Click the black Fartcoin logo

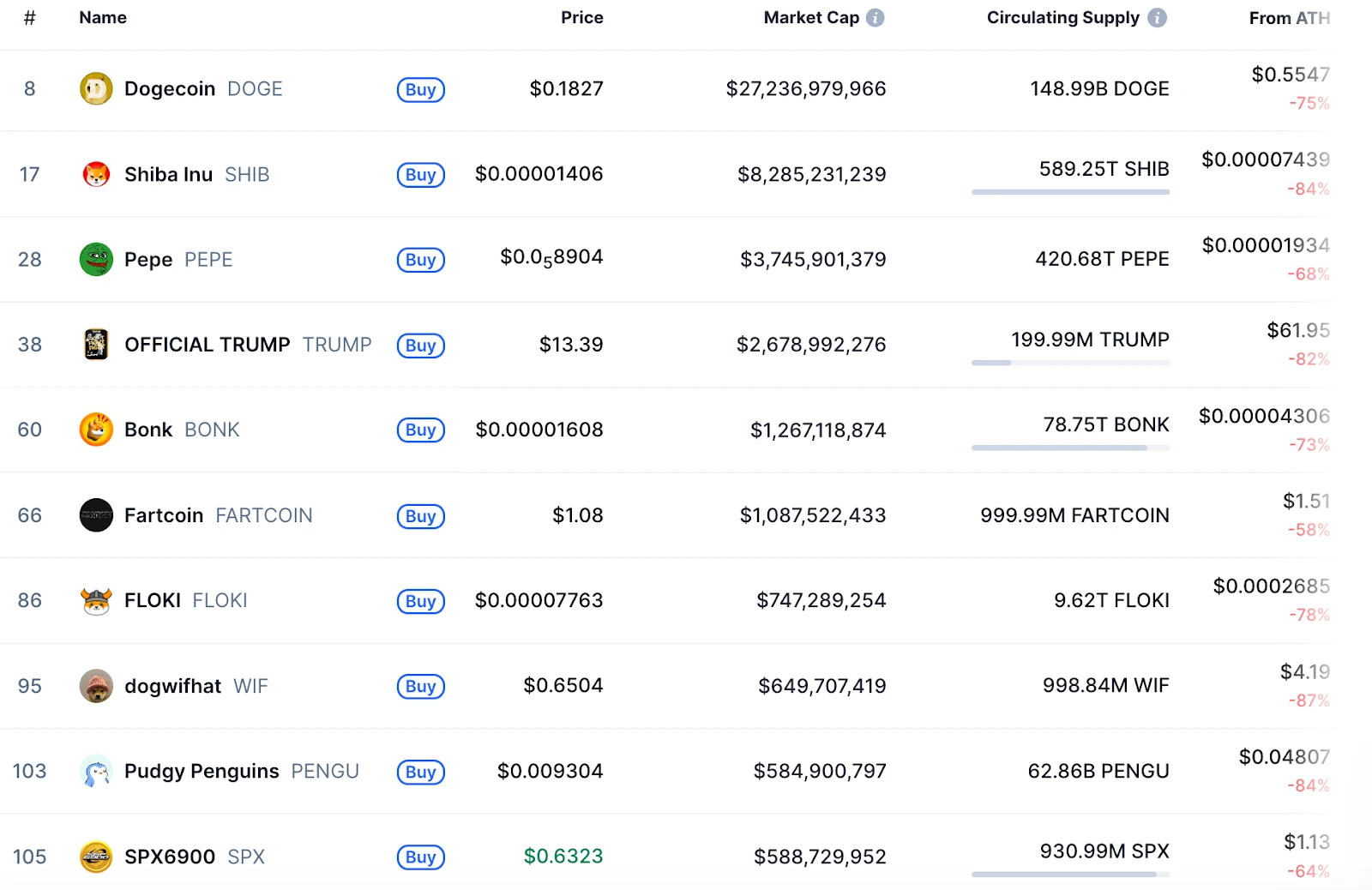pyautogui.click(x=96, y=515)
